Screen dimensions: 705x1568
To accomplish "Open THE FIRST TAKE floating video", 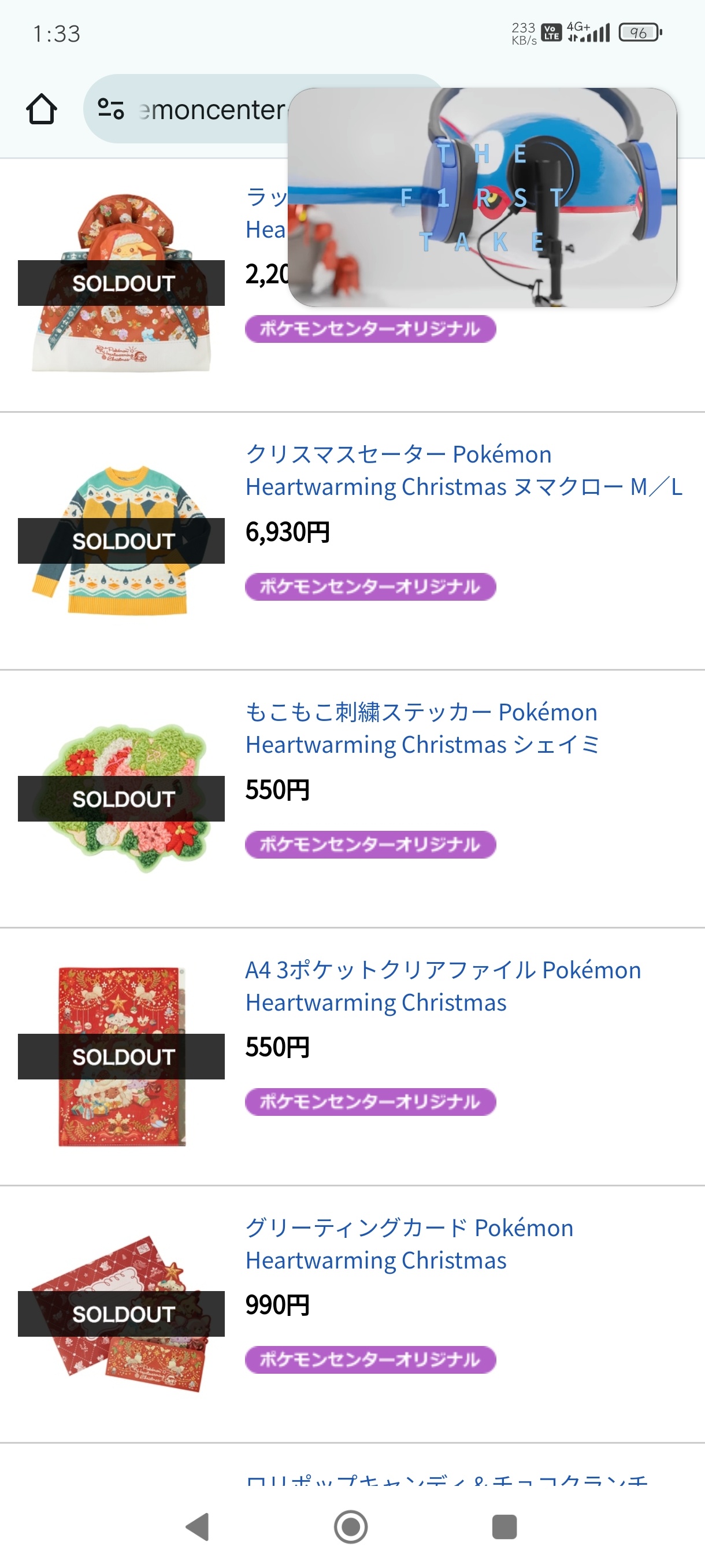I will (483, 197).
